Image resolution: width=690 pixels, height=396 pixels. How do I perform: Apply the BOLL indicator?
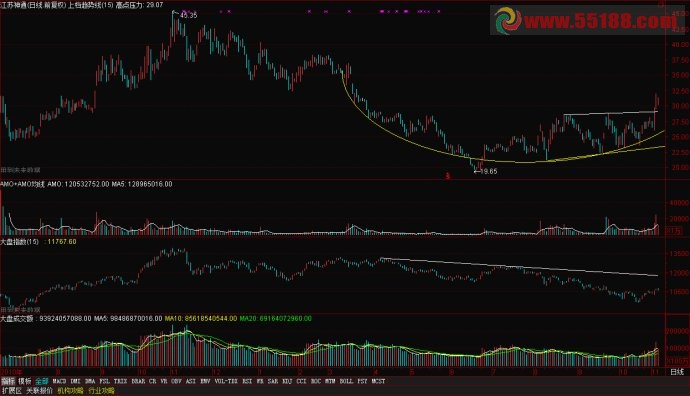click(x=346, y=381)
